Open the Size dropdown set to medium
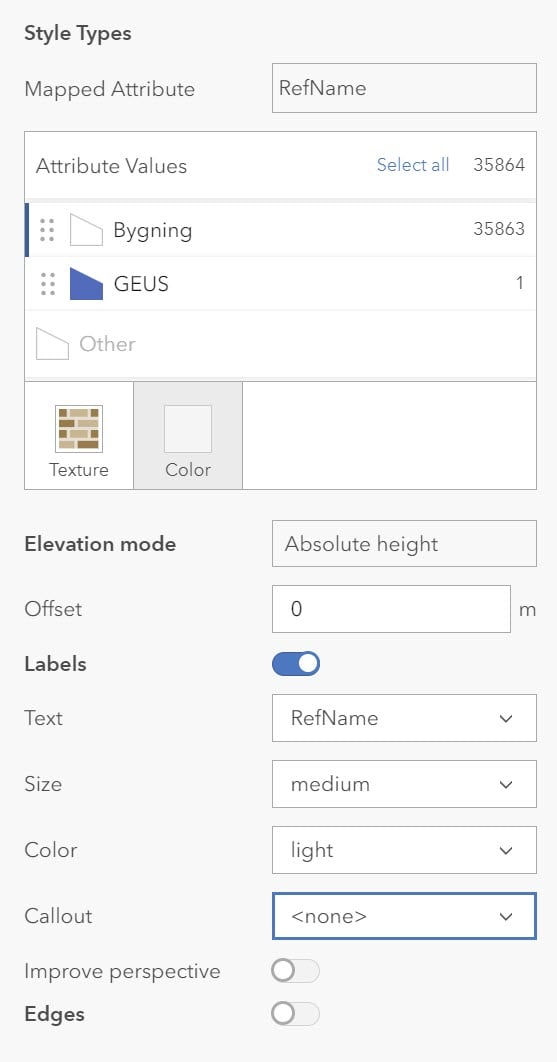 404,784
